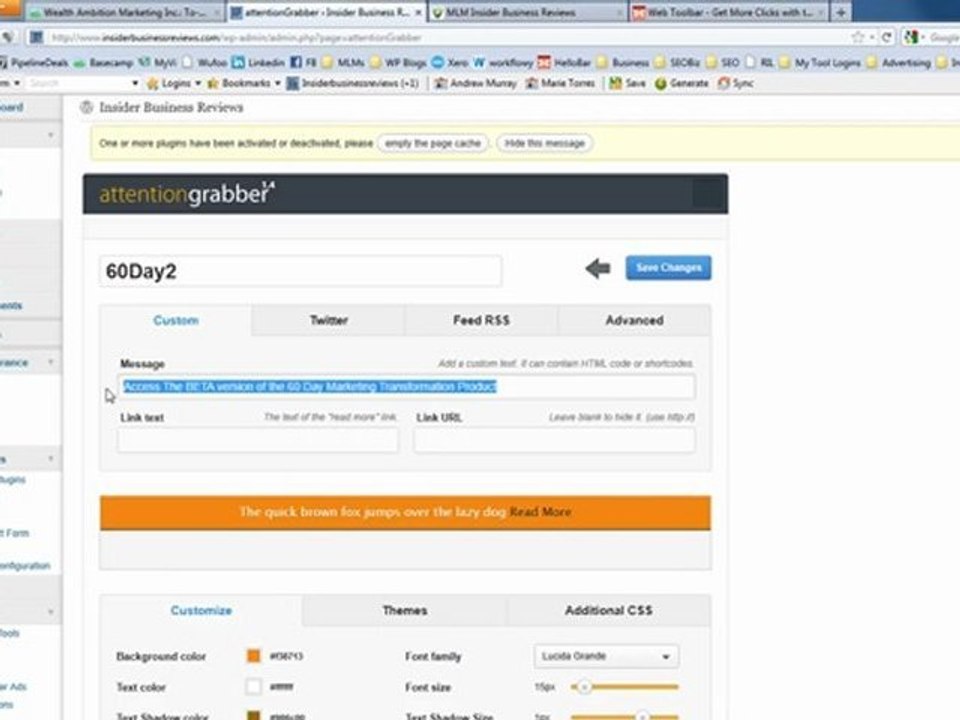Image resolution: width=960 pixels, height=720 pixels.
Task: Click the Google search engine icon
Action: (912, 37)
